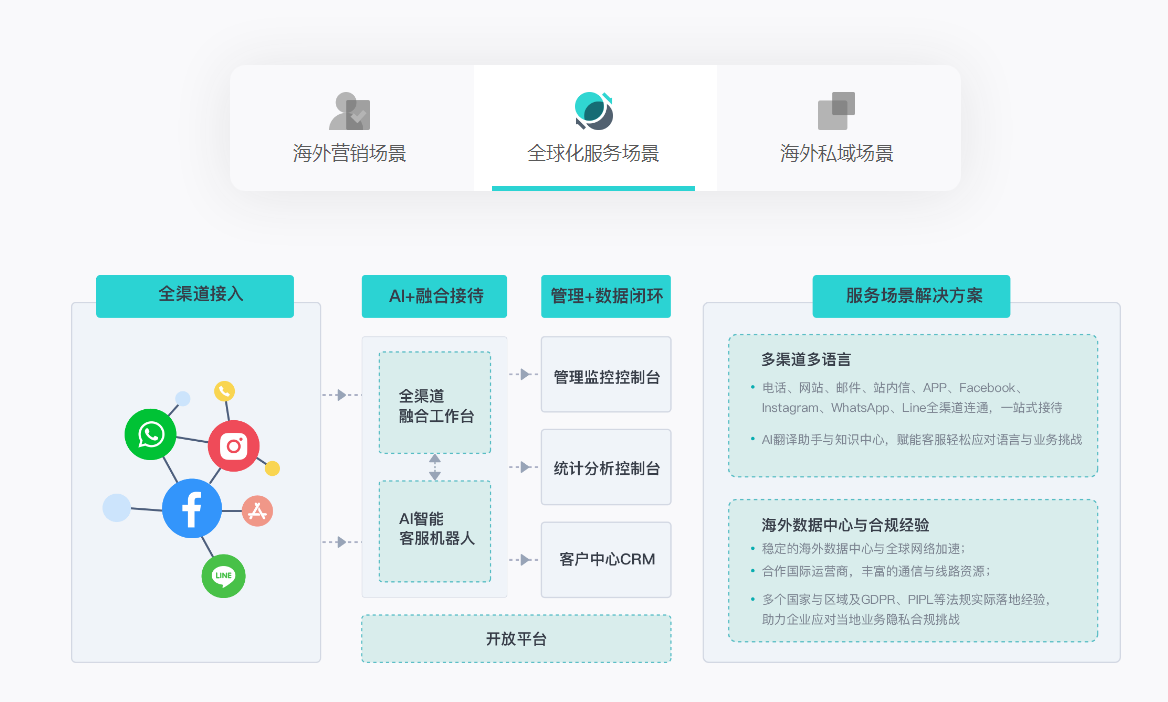The height and width of the screenshot is (702, 1168).
Task: Switch to the 海外营销场景 tab
Action: (352, 127)
